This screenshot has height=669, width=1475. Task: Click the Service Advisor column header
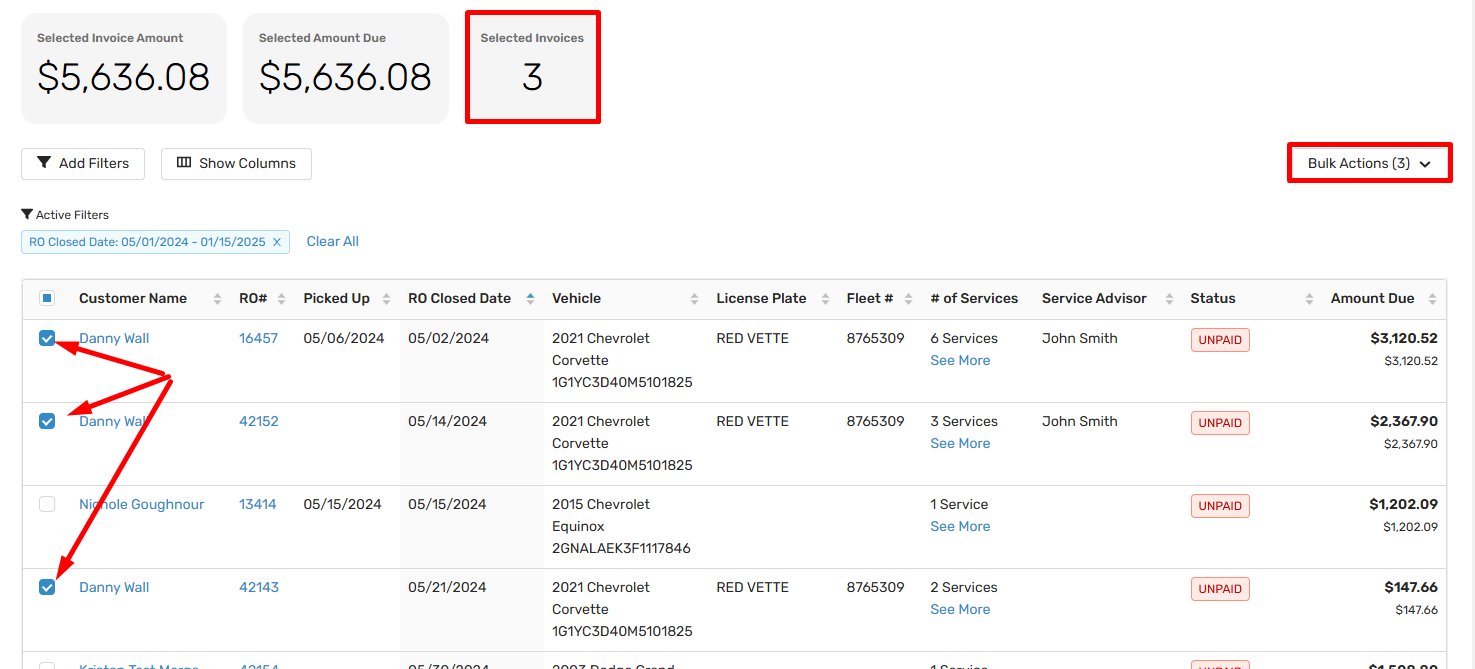click(x=1094, y=298)
